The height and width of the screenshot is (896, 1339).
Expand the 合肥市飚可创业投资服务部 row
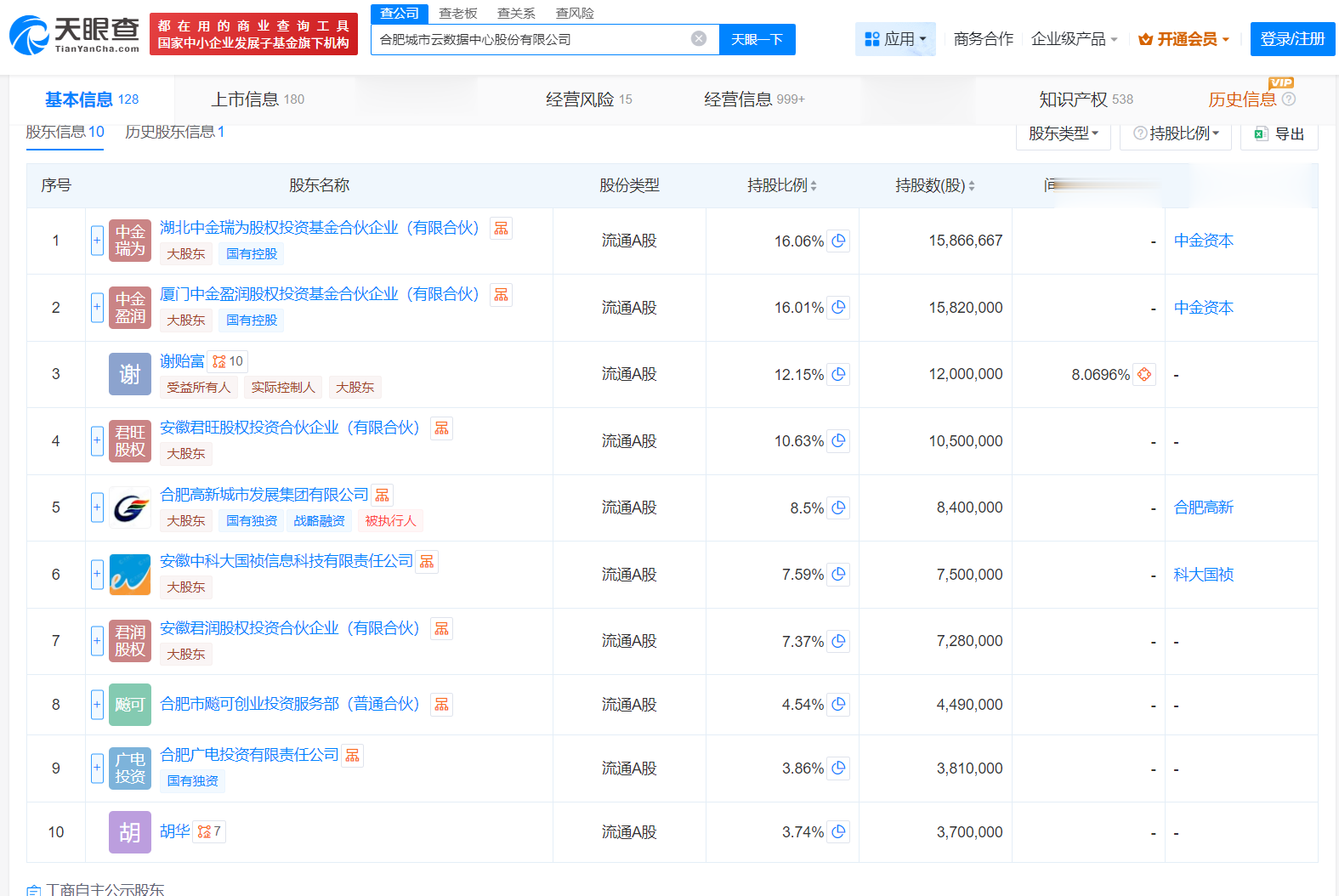[x=97, y=705]
